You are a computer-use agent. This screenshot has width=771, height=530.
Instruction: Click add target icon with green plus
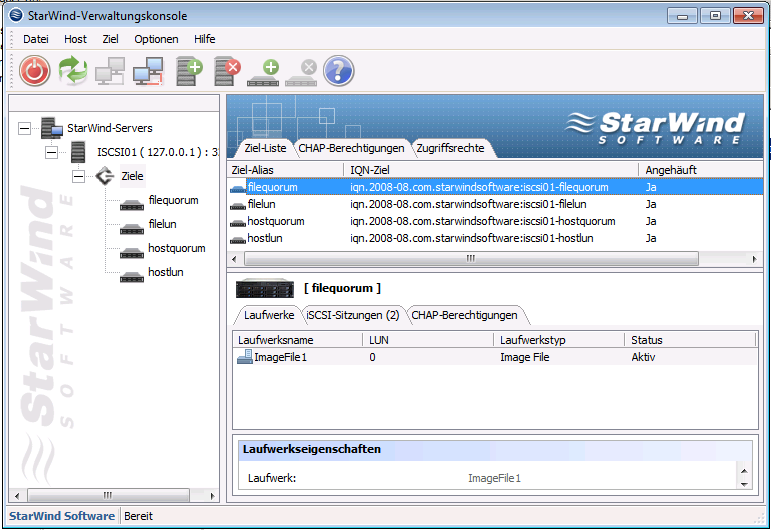coord(264,73)
